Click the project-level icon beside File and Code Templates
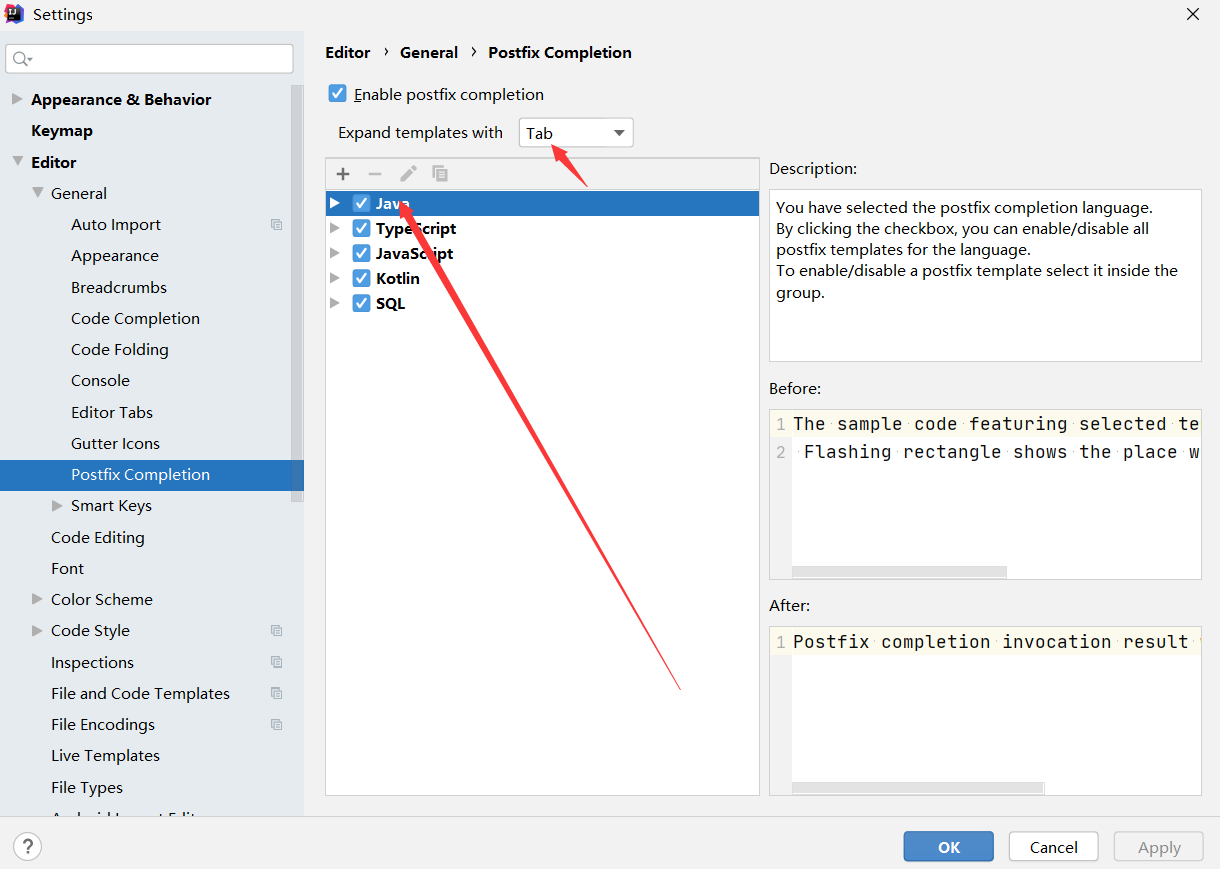Viewport: 1220px width, 869px height. (x=277, y=693)
